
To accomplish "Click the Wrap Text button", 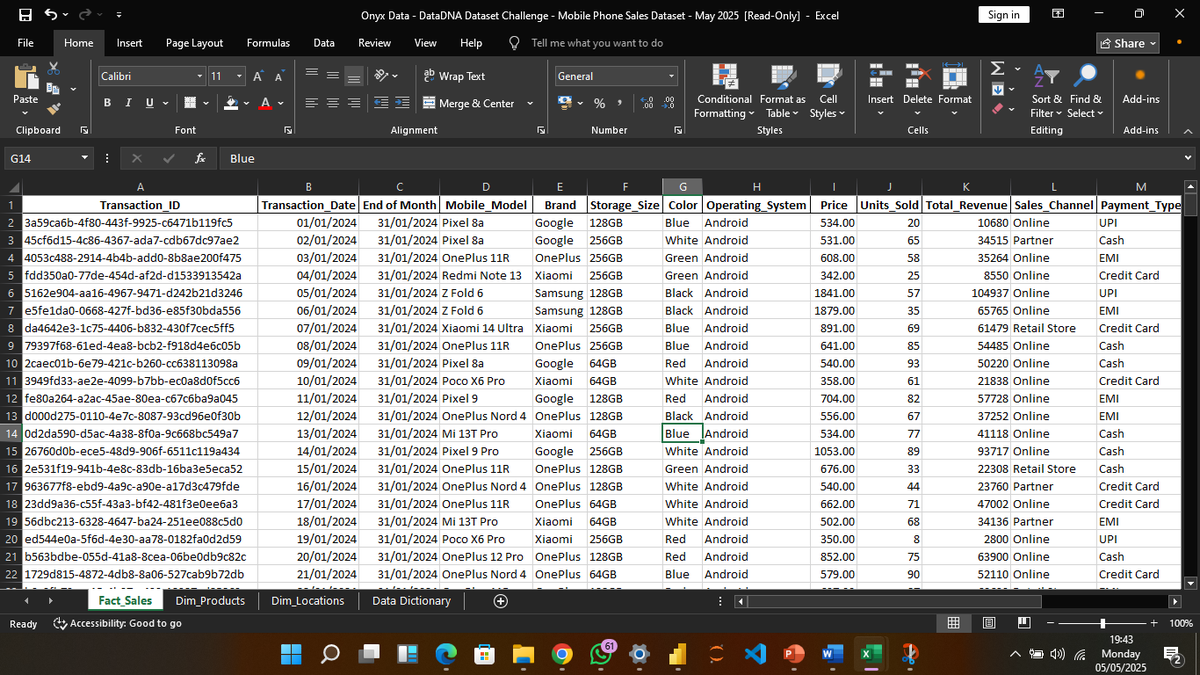I will (455, 76).
